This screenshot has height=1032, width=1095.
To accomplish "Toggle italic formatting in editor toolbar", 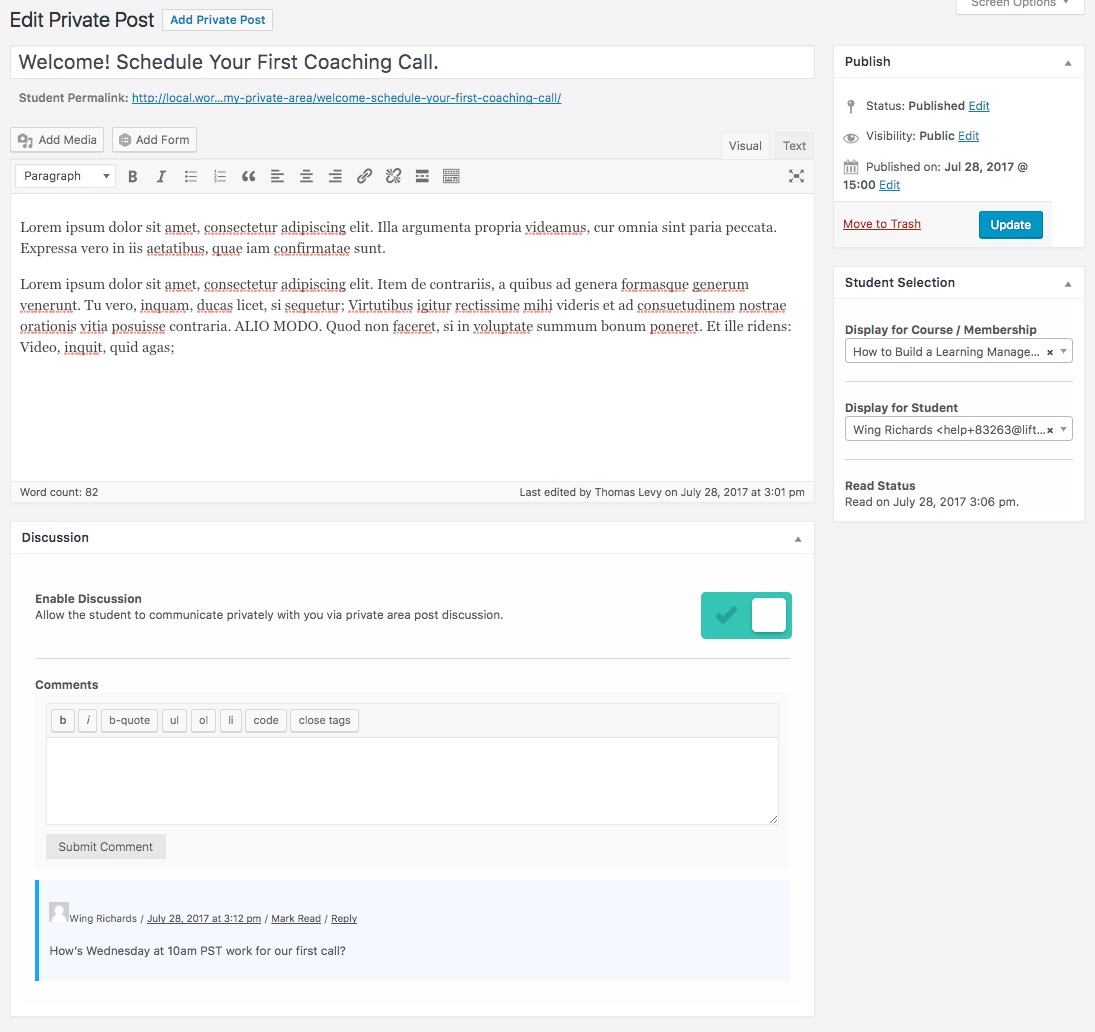I will pos(161,177).
